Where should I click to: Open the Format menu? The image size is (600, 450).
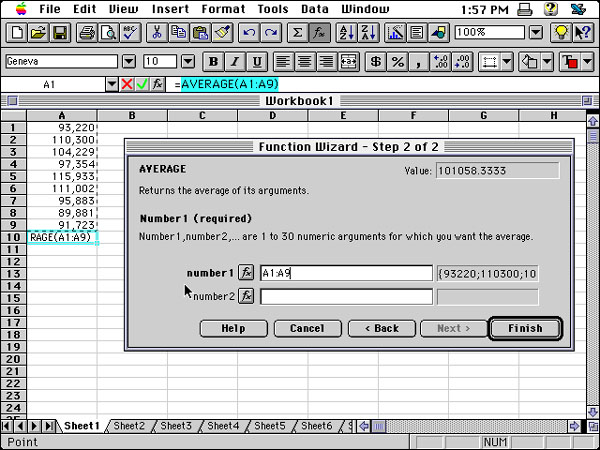pos(222,9)
